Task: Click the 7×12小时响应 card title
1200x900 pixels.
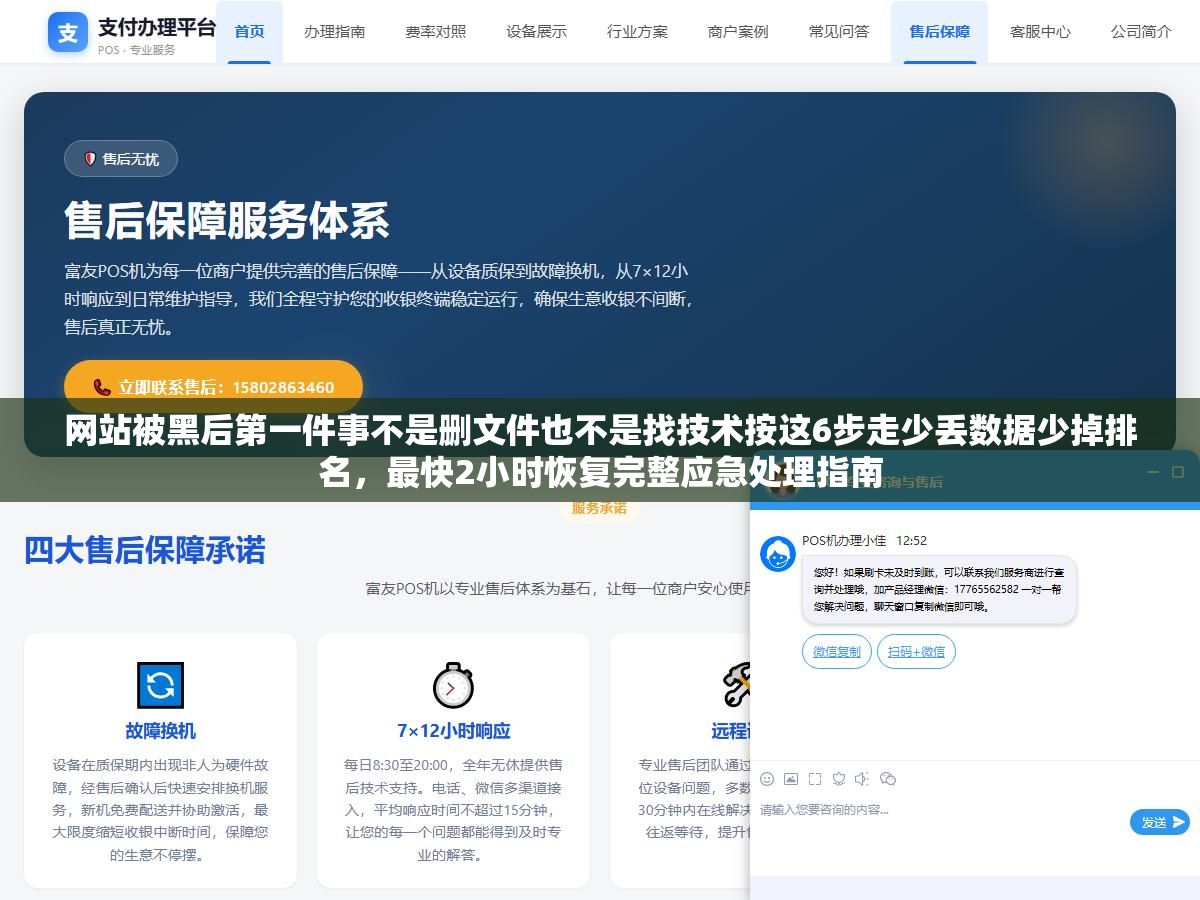Action: click(x=453, y=731)
